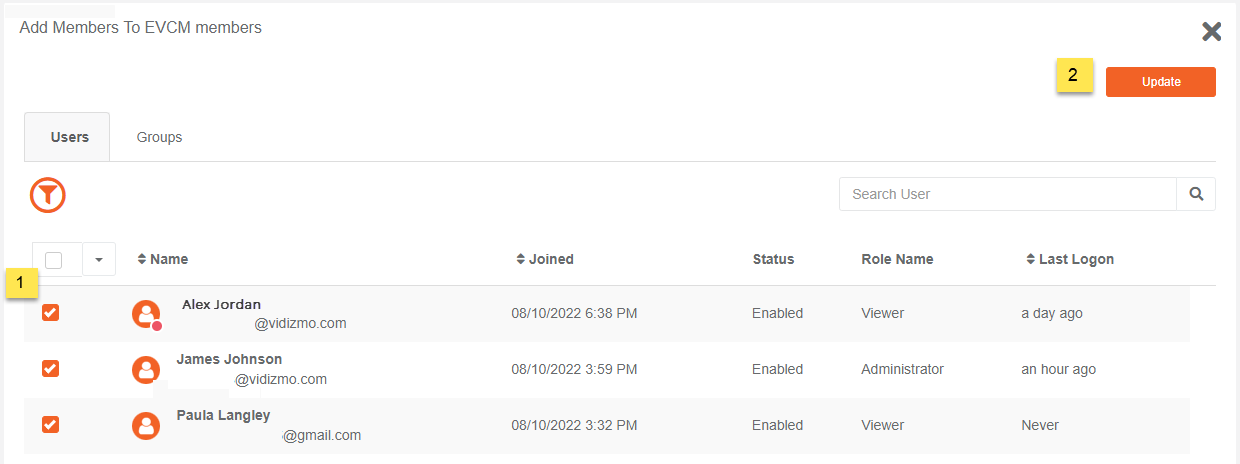
Task: Sort by Name column arrows
Action: [x=142, y=259]
